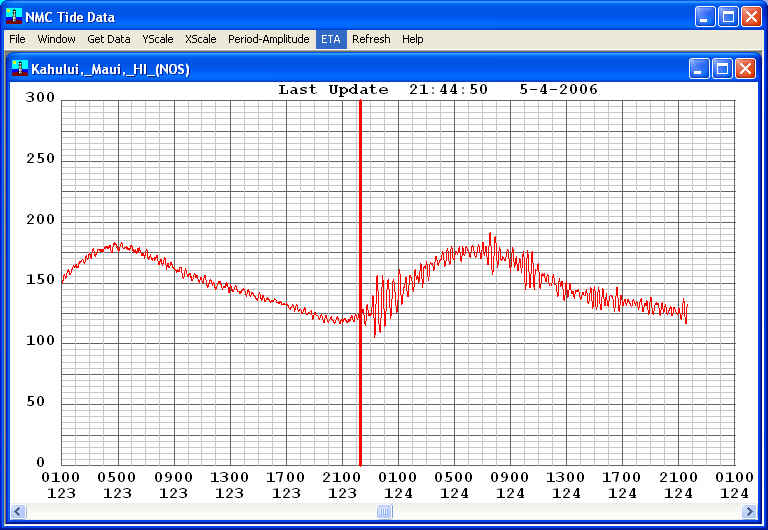Click the highlighted ETA menu
Image resolution: width=768 pixels, height=530 pixels.
[x=331, y=39]
